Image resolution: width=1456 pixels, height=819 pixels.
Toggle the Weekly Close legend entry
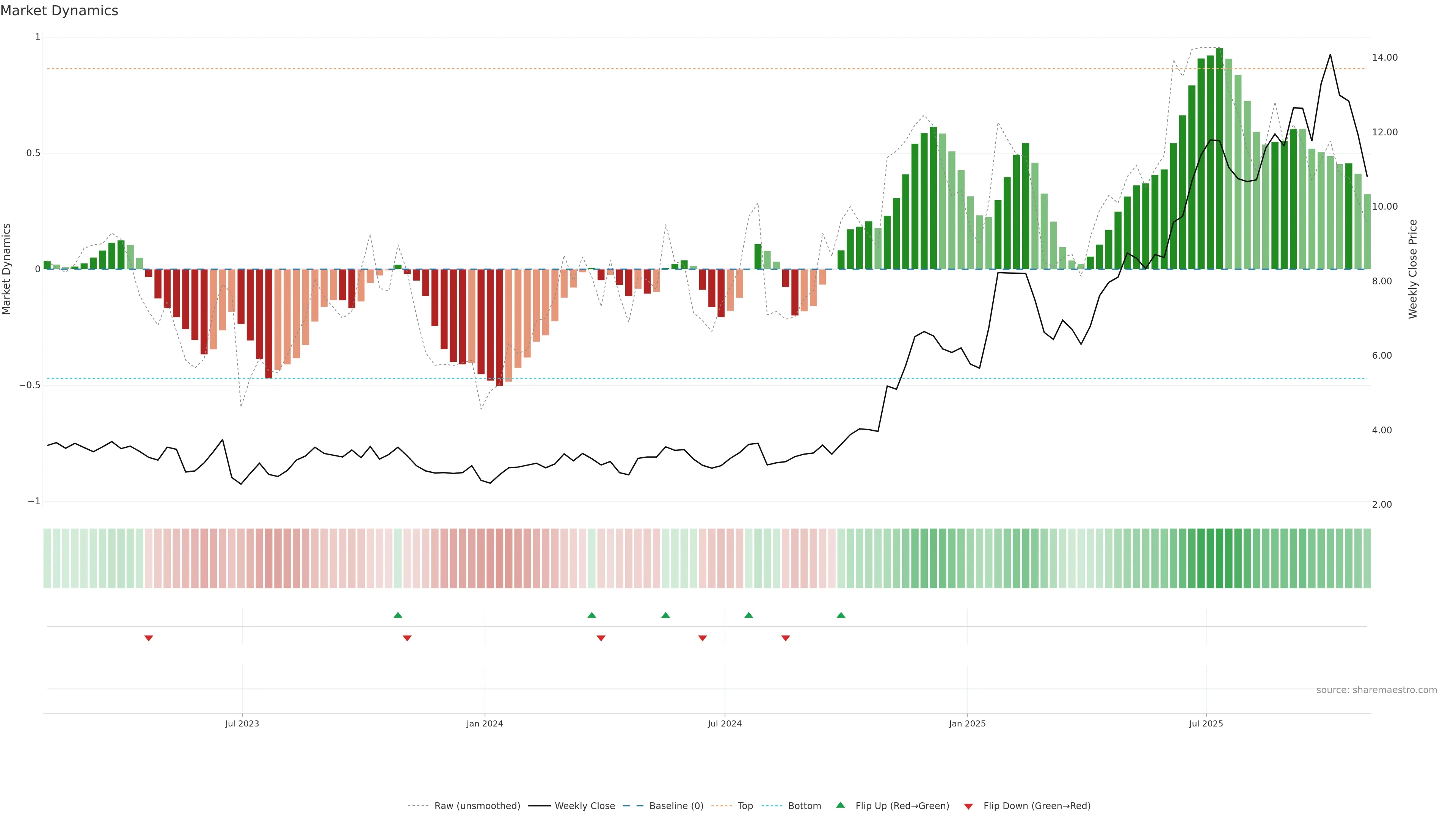pyautogui.click(x=584, y=806)
